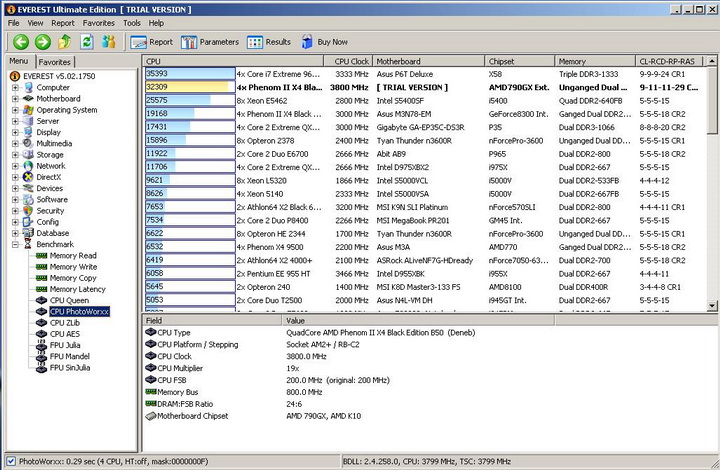Expand the Multimedia tree node
Viewport: 720px width, 470px height.
pyautogui.click(x=15, y=144)
